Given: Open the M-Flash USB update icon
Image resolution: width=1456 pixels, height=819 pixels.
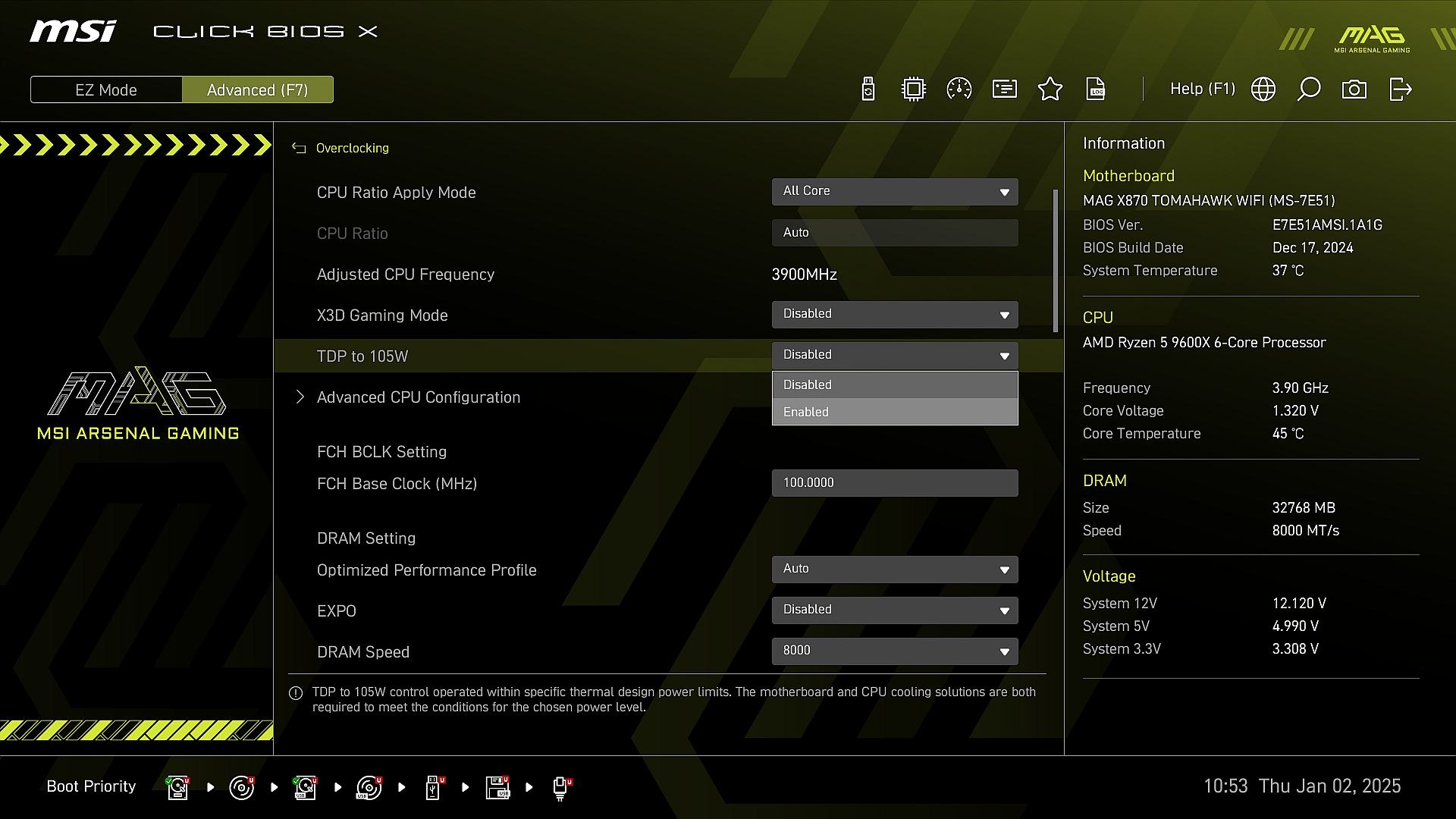Looking at the screenshot, I should 868,89.
